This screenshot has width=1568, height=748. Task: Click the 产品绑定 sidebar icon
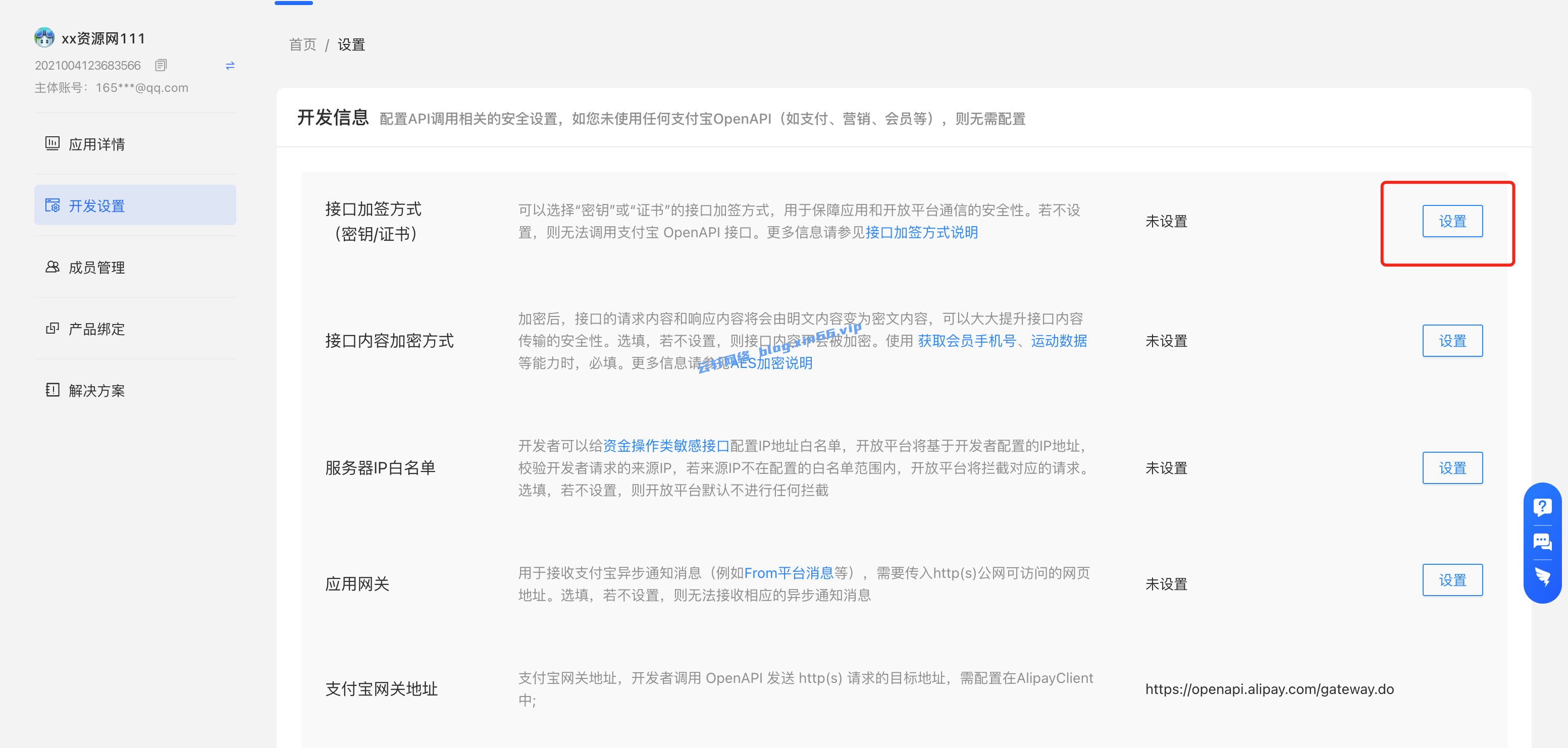coord(53,329)
